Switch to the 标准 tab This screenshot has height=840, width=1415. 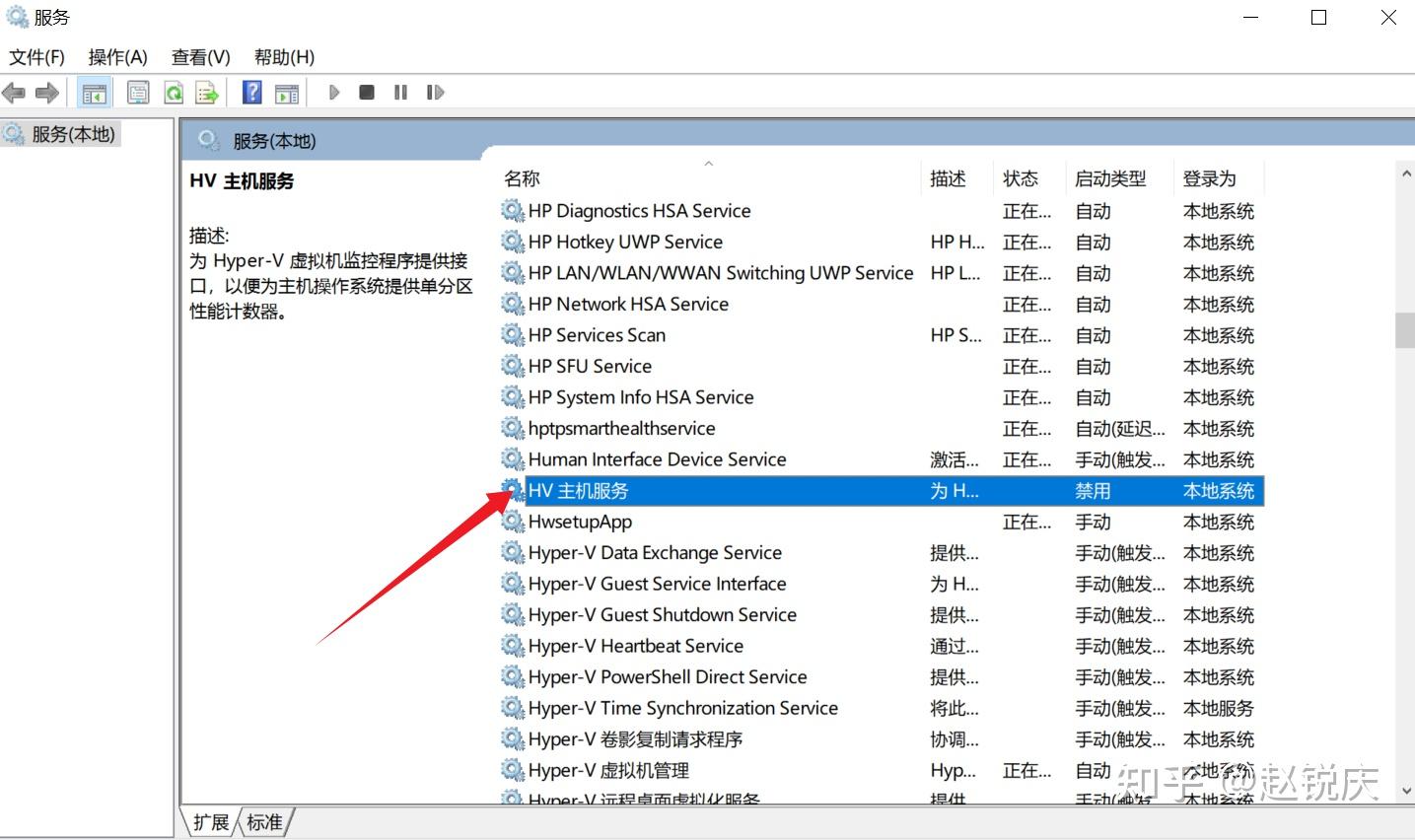[263, 821]
